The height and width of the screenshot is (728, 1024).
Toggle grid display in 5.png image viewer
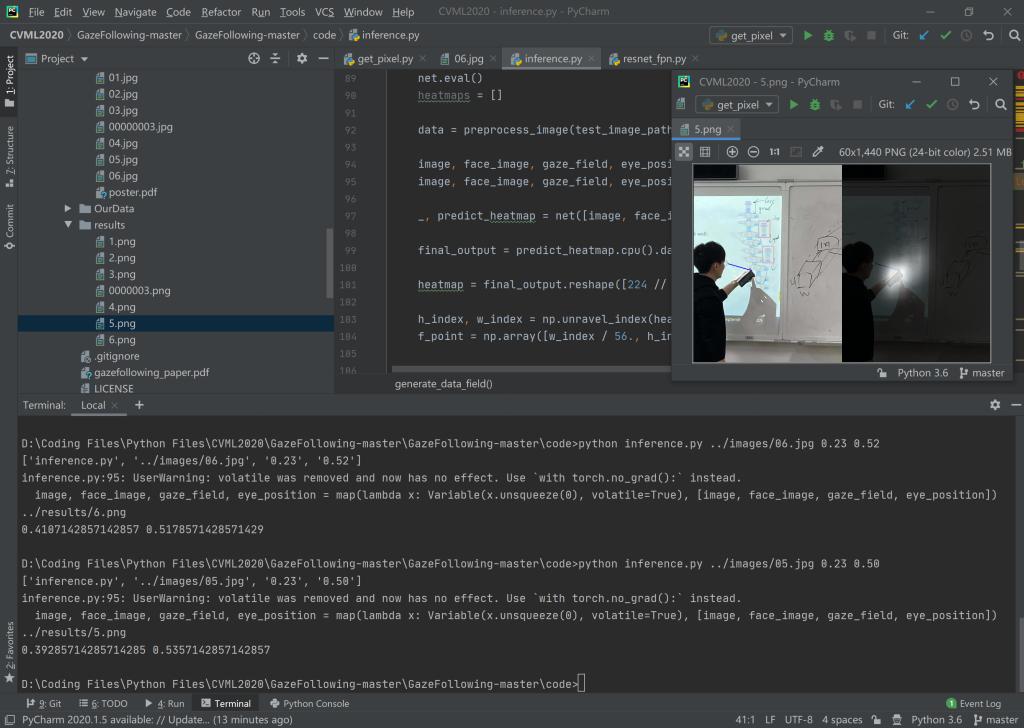tap(705, 152)
